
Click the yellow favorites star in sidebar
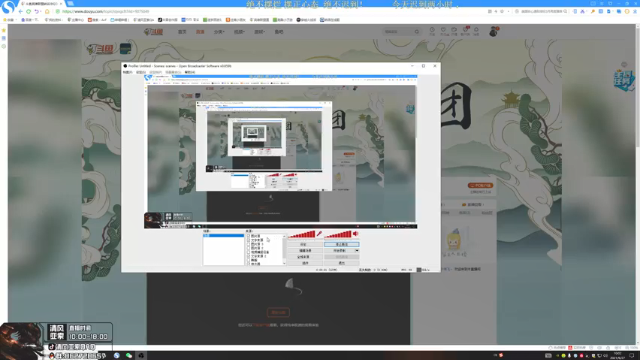(x=4, y=30)
